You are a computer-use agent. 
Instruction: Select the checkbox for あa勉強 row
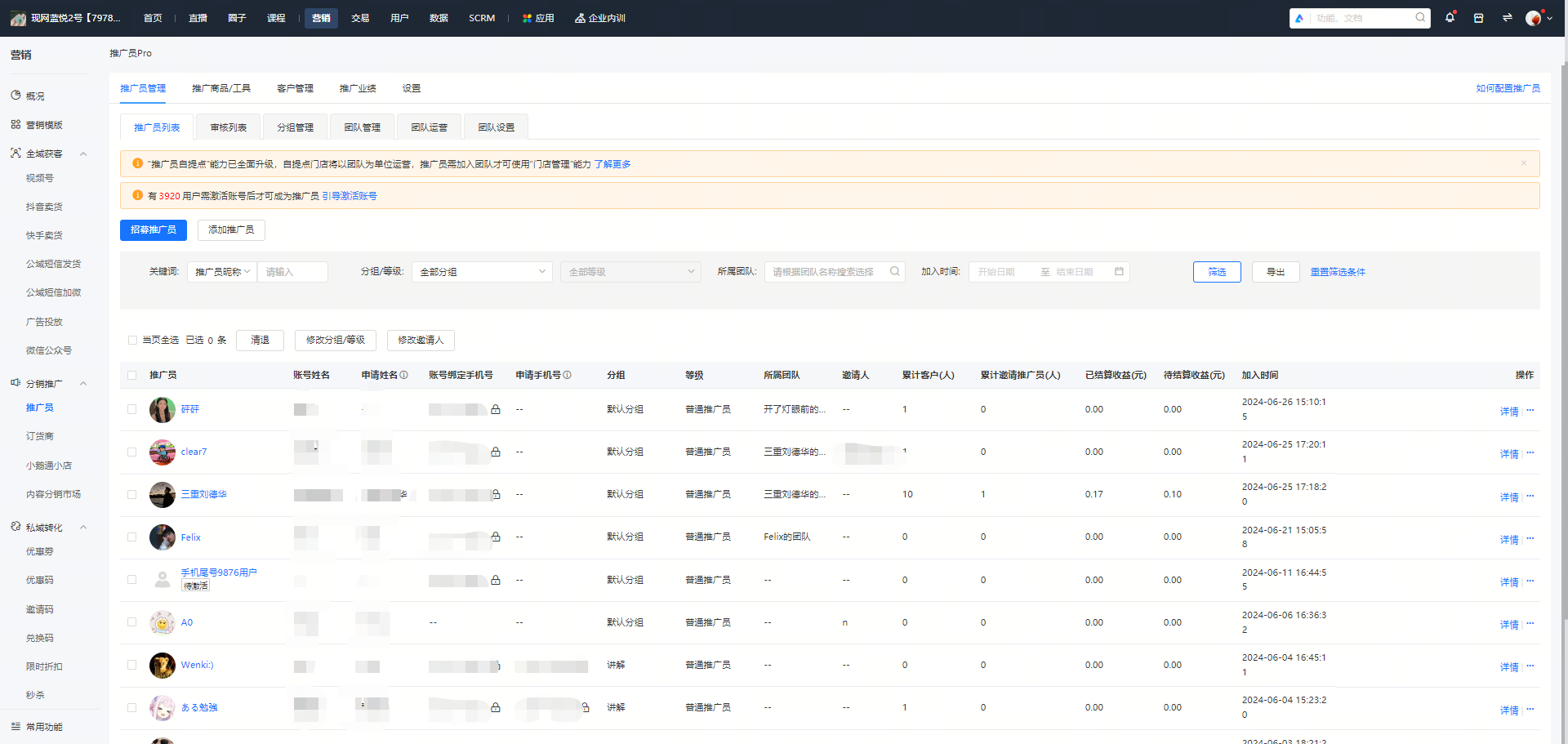pyautogui.click(x=132, y=707)
